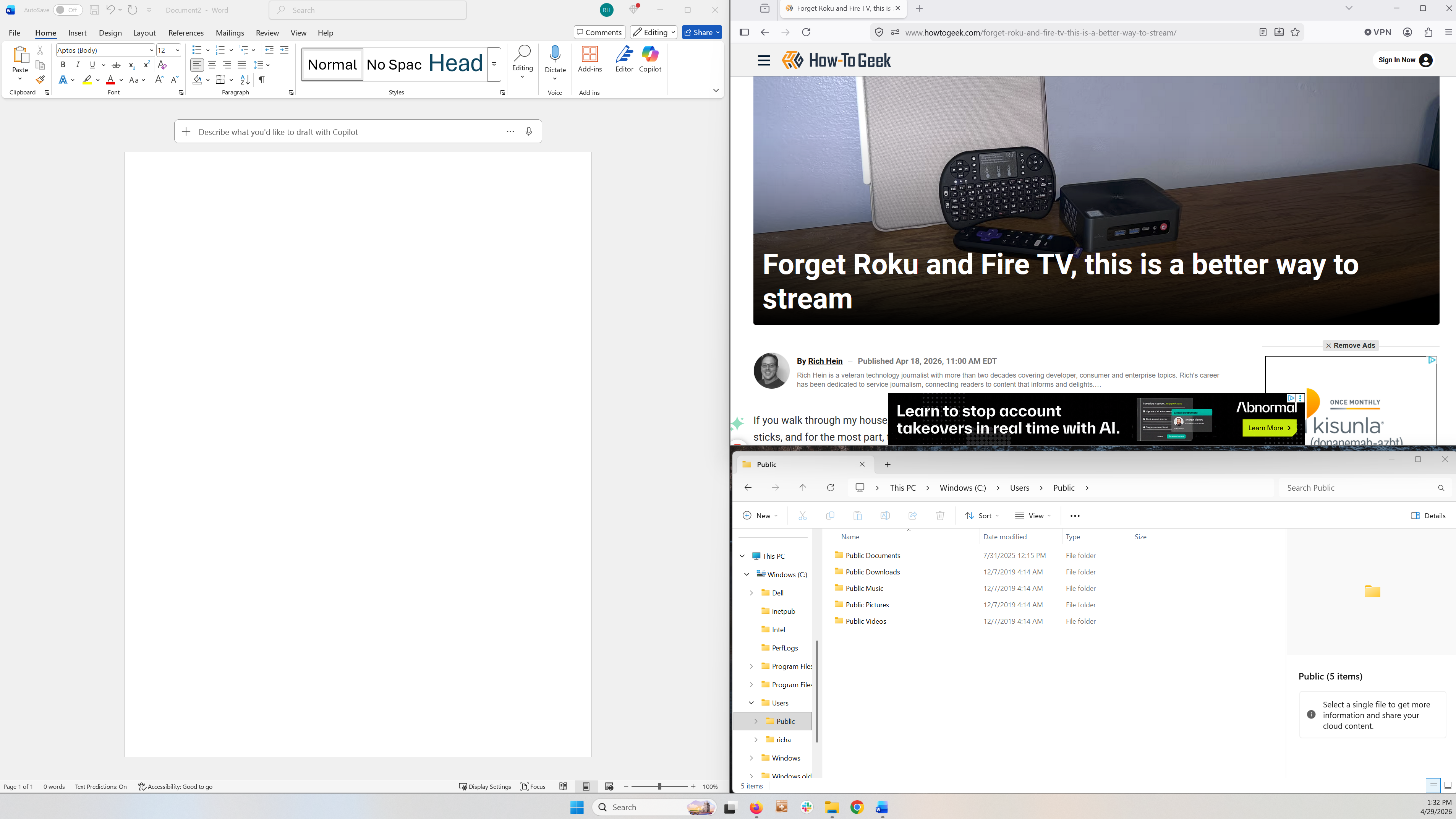
Task: Center-align the paragraph in Word
Action: pyautogui.click(x=212, y=65)
